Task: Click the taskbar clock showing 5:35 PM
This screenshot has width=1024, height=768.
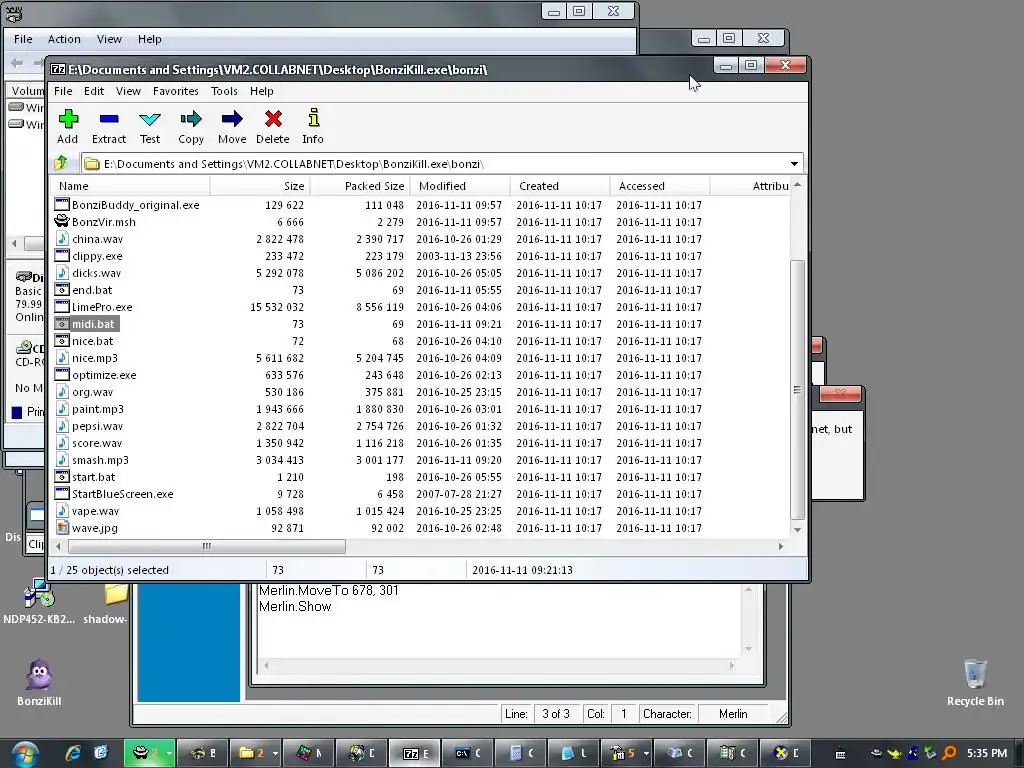Action: pyautogui.click(x=986, y=753)
